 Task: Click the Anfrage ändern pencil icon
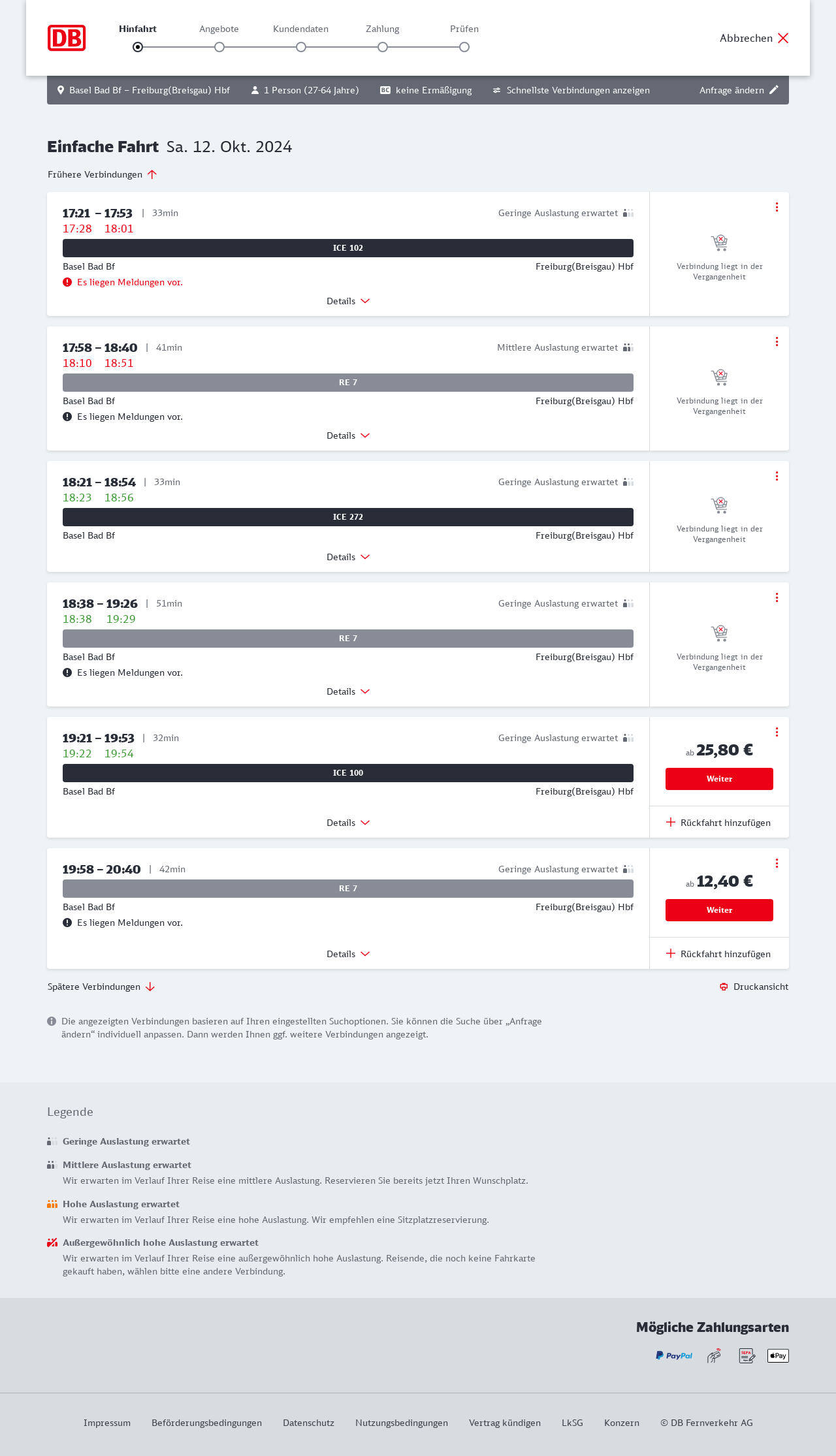(x=774, y=90)
